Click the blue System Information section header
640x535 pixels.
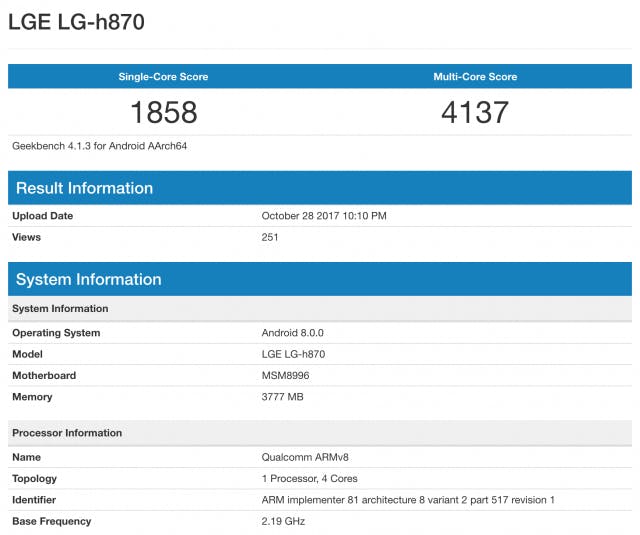pos(320,279)
